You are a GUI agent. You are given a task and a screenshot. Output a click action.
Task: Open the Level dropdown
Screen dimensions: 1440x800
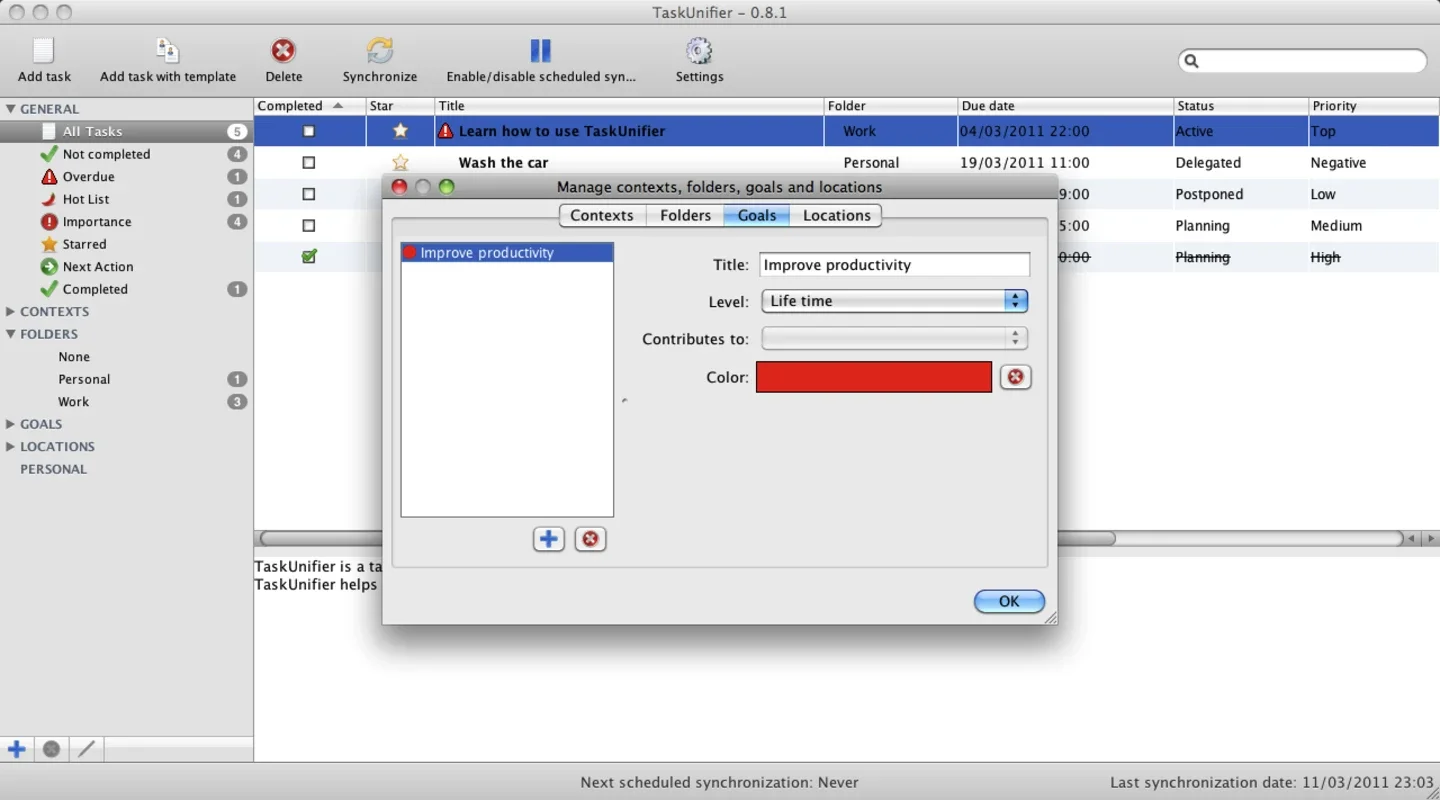point(895,301)
